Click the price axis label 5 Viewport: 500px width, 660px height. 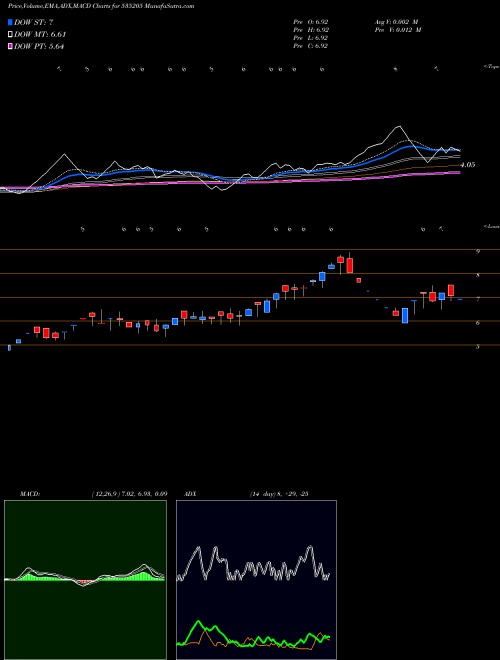pyautogui.click(x=478, y=347)
